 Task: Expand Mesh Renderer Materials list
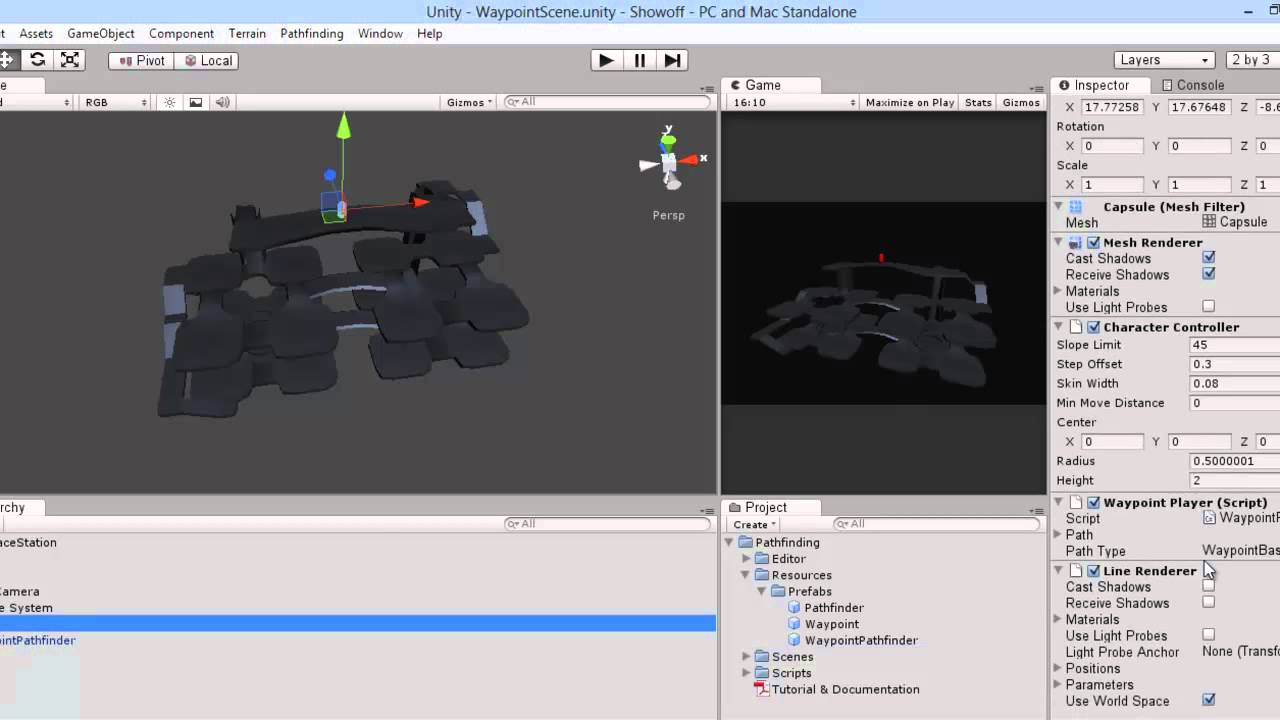click(x=1058, y=291)
